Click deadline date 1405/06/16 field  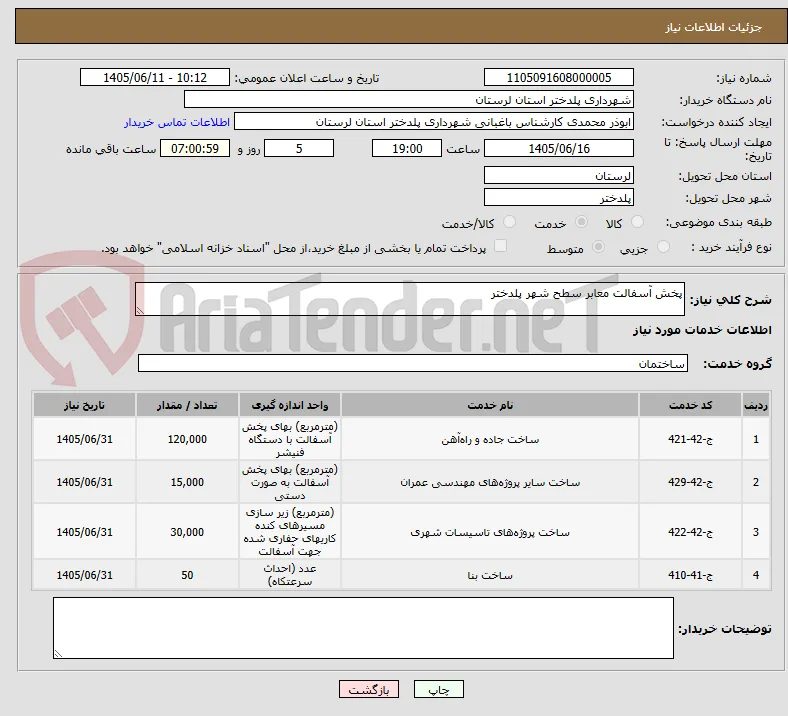pyautogui.click(x=559, y=148)
